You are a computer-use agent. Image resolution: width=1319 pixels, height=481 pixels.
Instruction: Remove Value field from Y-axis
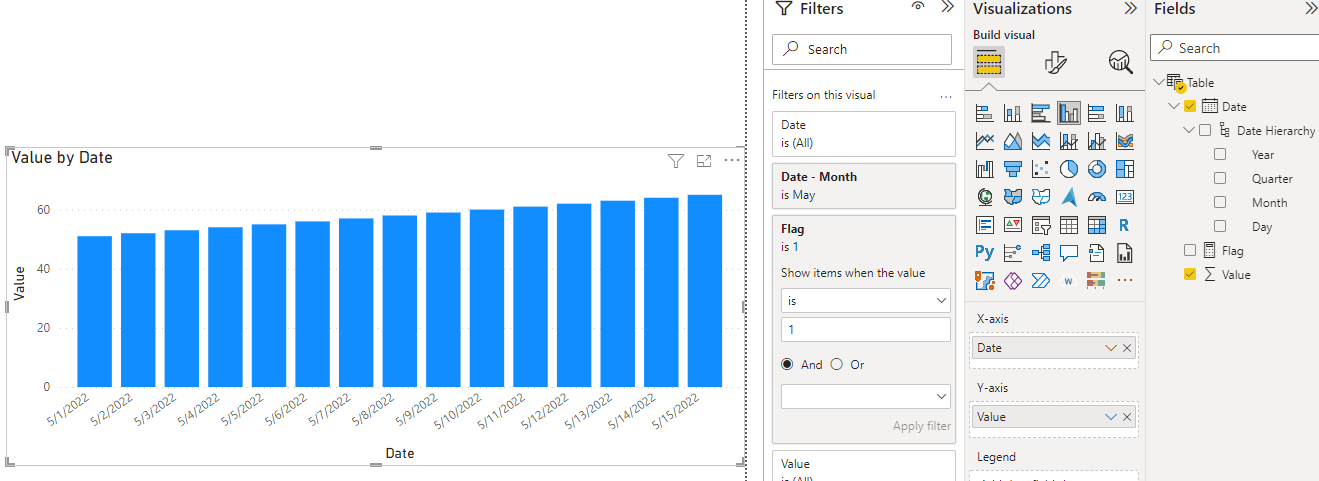(x=1127, y=417)
